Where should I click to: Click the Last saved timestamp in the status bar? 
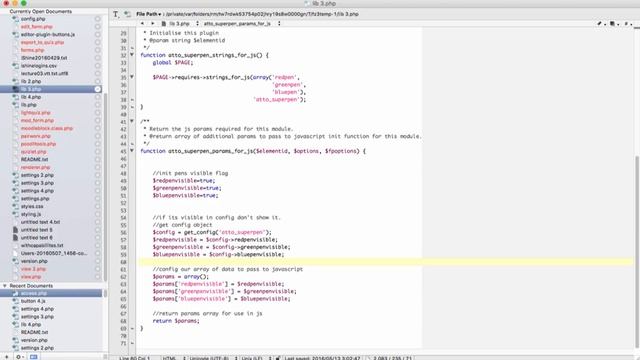[x=322, y=358]
